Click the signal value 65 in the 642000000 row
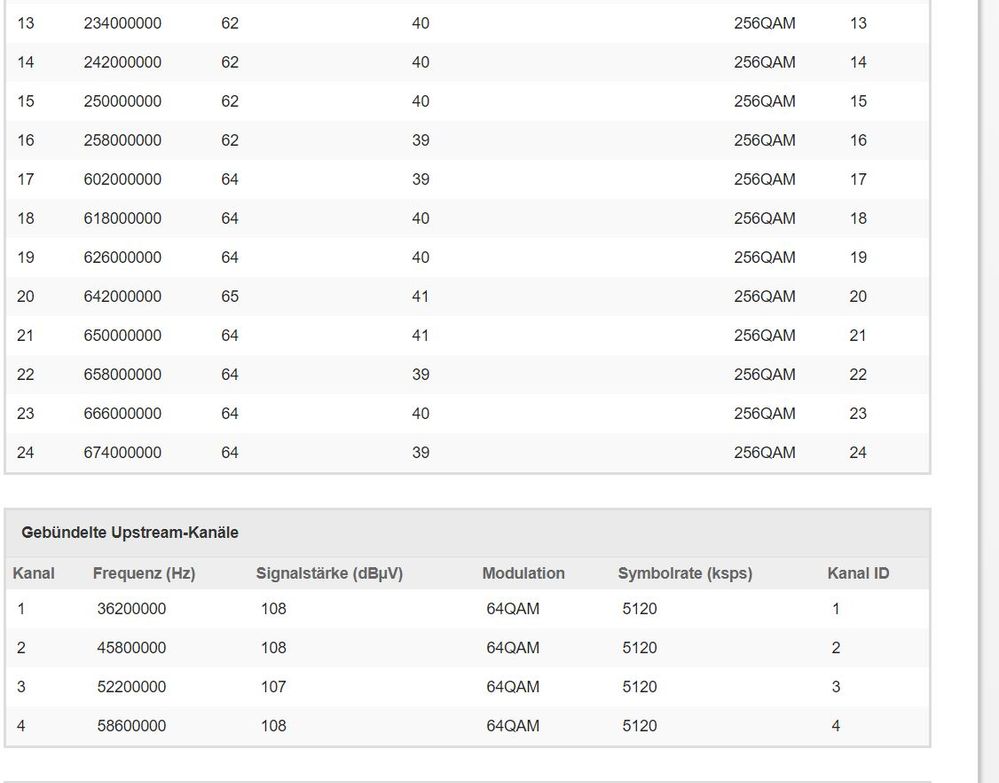Image resolution: width=999 pixels, height=783 pixels. 230,296
